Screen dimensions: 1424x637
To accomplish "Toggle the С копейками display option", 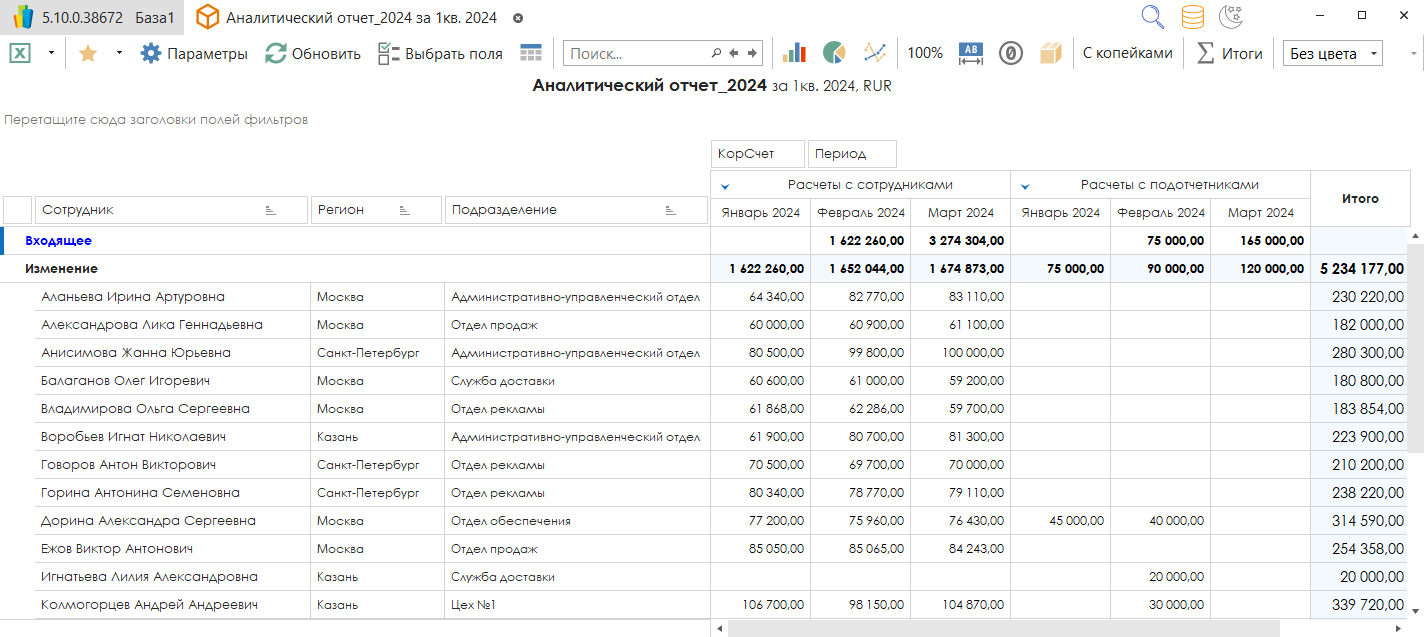I will coord(1127,53).
